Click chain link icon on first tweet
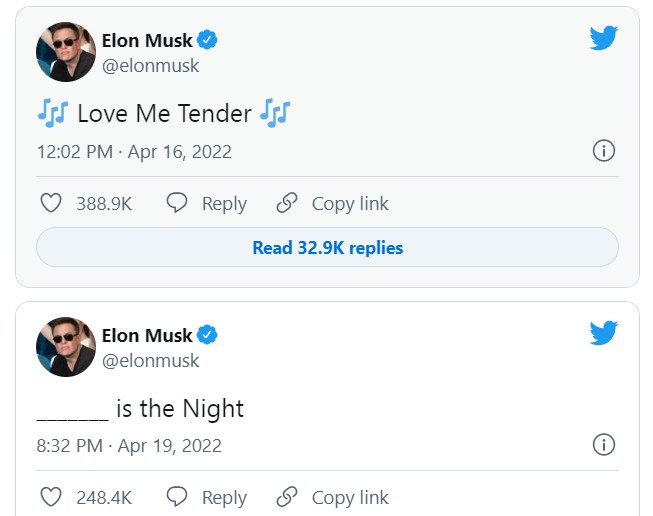This screenshot has height=516, width=653. pyautogui.click(x=287, y=203)
